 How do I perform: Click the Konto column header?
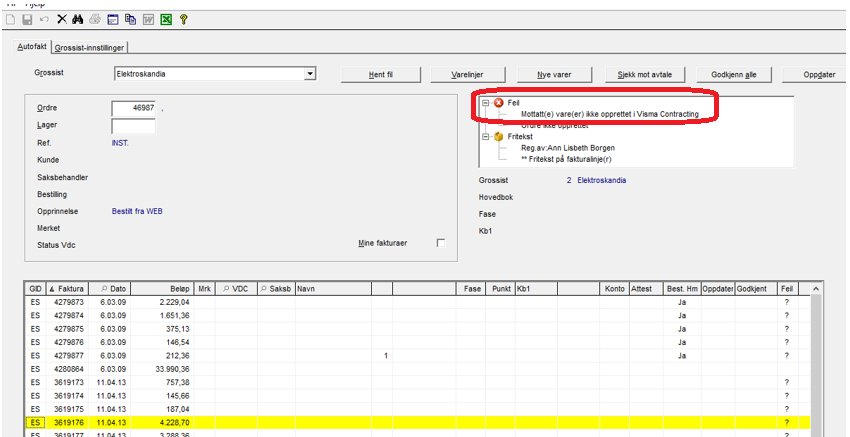pyautogui.click(x=615, y=289)
